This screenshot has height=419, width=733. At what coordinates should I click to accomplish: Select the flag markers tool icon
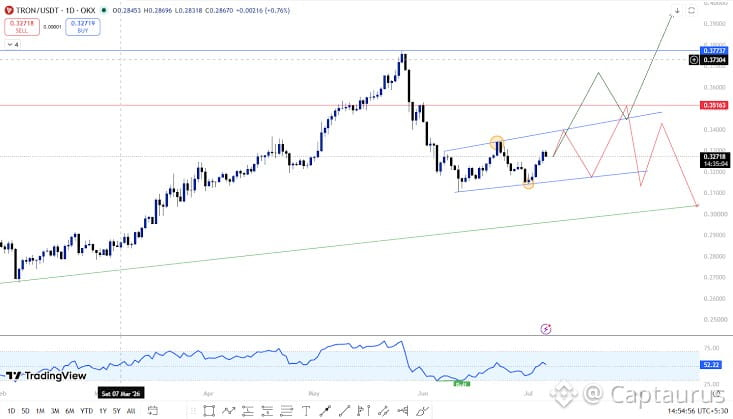[363, 411]
